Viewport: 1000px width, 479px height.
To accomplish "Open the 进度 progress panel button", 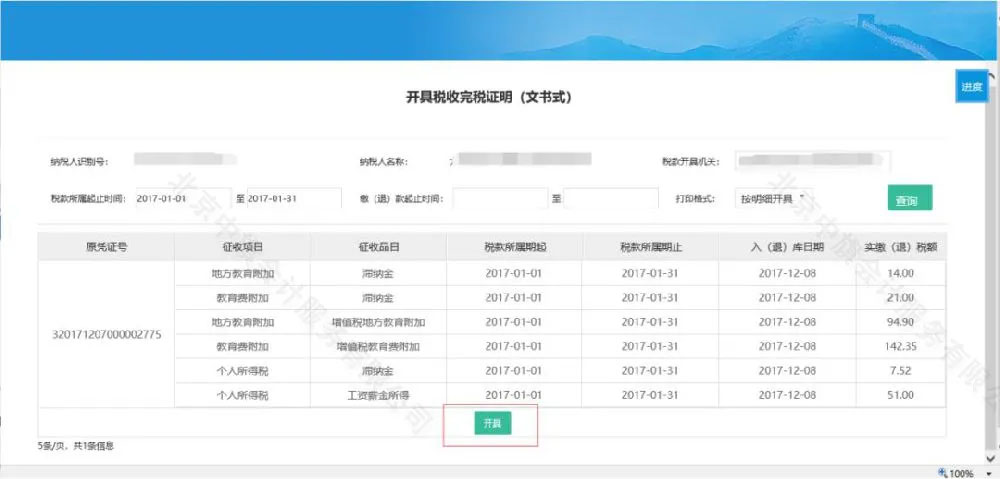I will tap(970, 87).
